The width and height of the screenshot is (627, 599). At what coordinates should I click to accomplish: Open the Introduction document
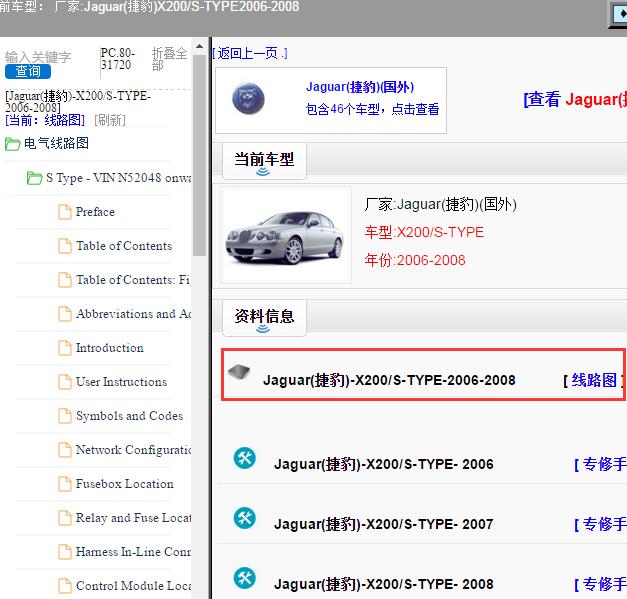pyautogui.click(x=110, y=348)
